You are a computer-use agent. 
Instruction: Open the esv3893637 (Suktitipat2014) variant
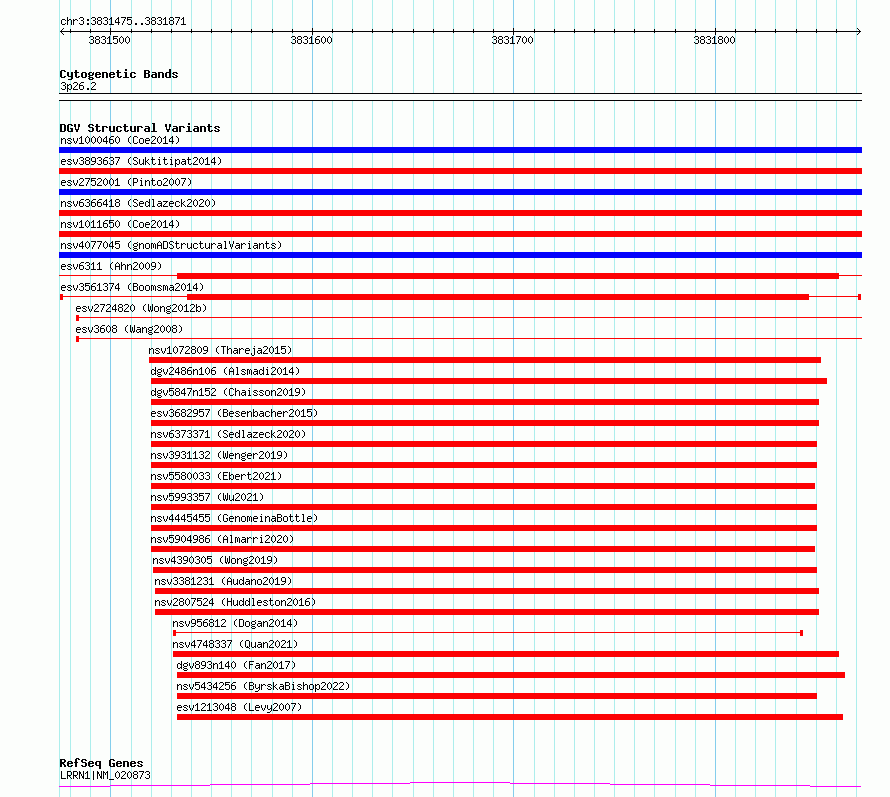point(141,161)
